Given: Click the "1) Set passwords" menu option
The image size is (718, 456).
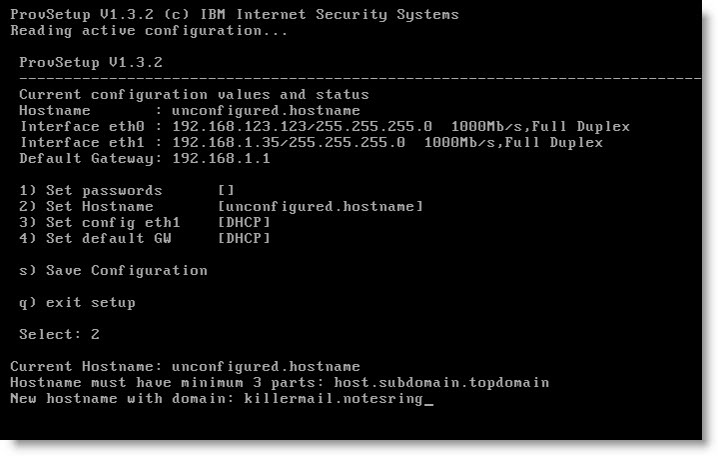Looking at the screenshot, I should pyautogui.click(x=90, y=191).
